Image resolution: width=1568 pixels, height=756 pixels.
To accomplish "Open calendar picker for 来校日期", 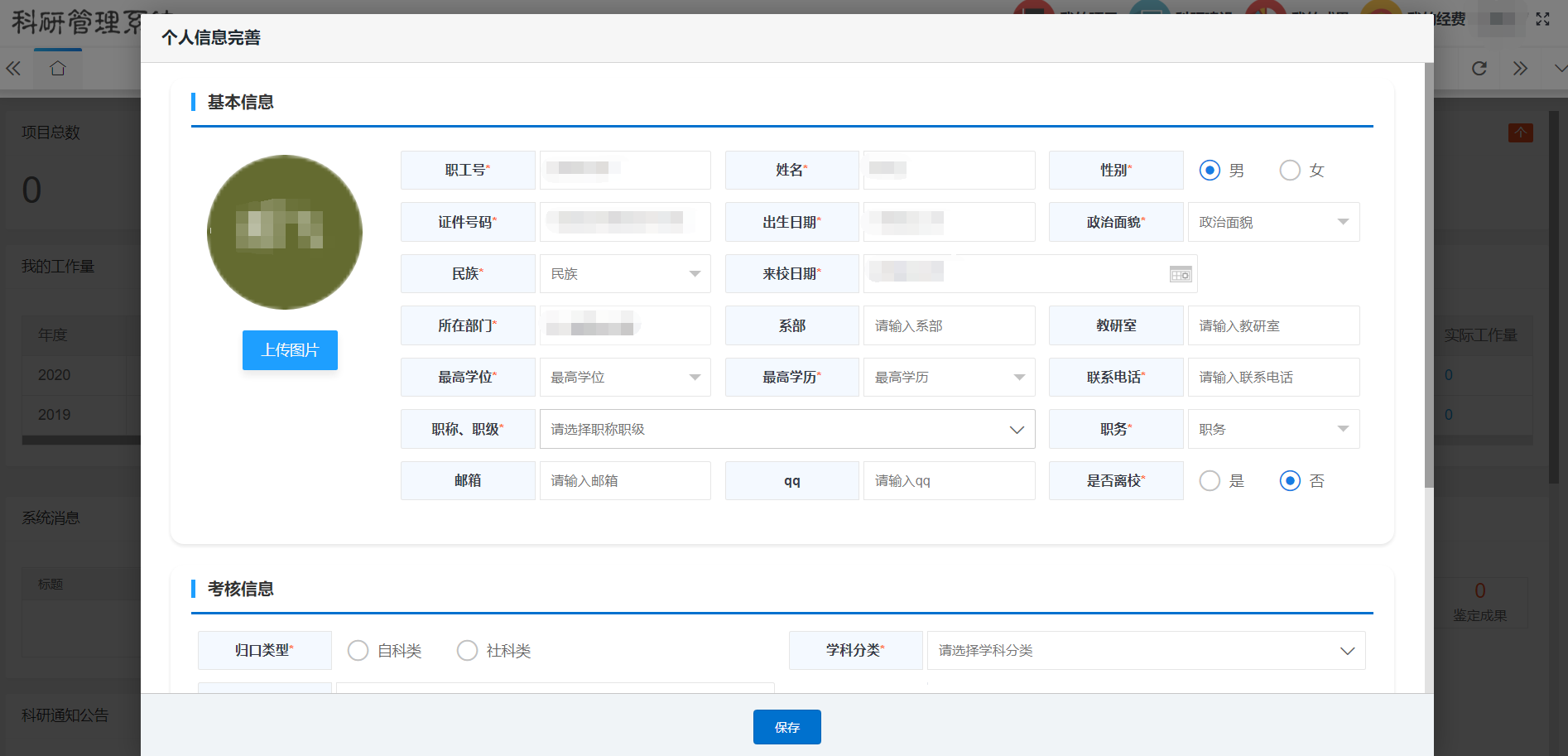I will click(x=1180, y=274).
